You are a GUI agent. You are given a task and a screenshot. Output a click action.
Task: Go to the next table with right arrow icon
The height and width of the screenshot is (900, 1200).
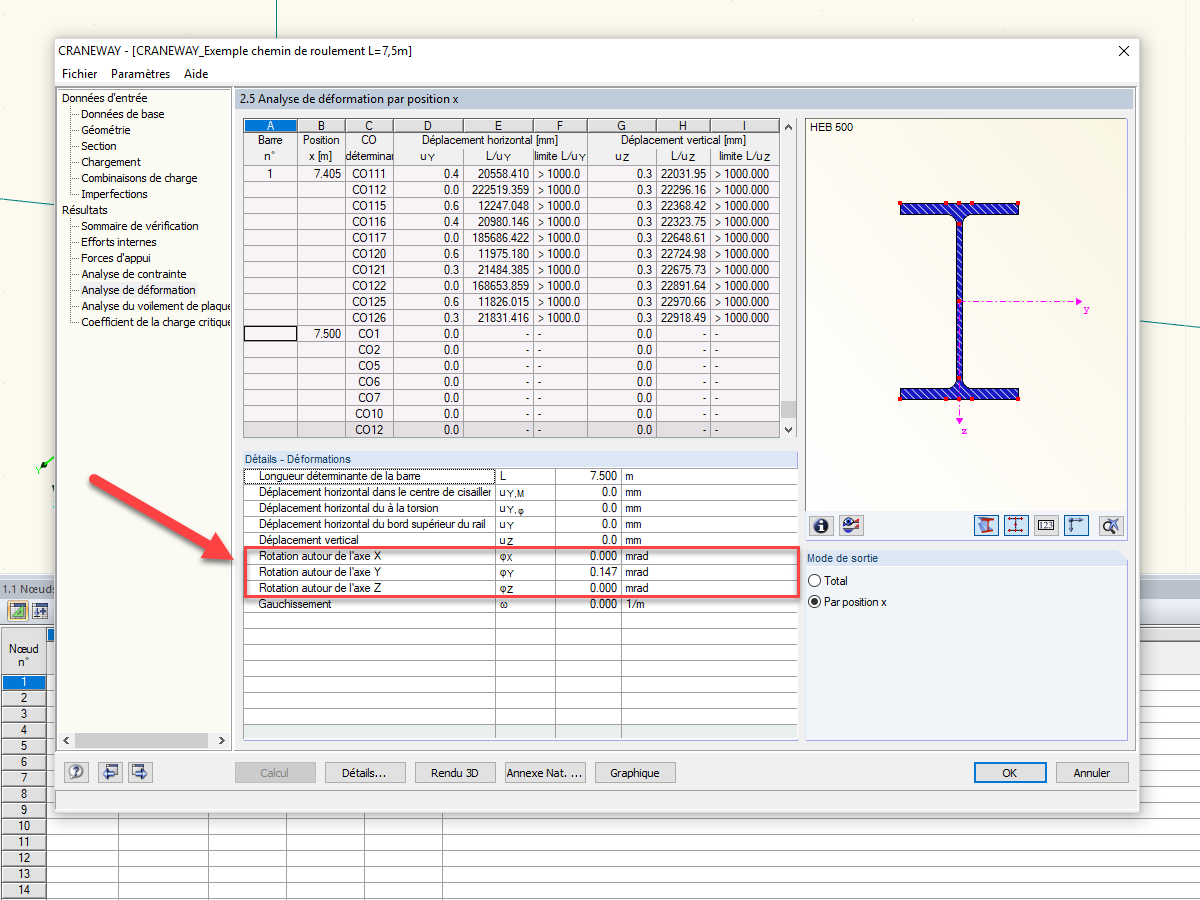click(x=141, y=772)
